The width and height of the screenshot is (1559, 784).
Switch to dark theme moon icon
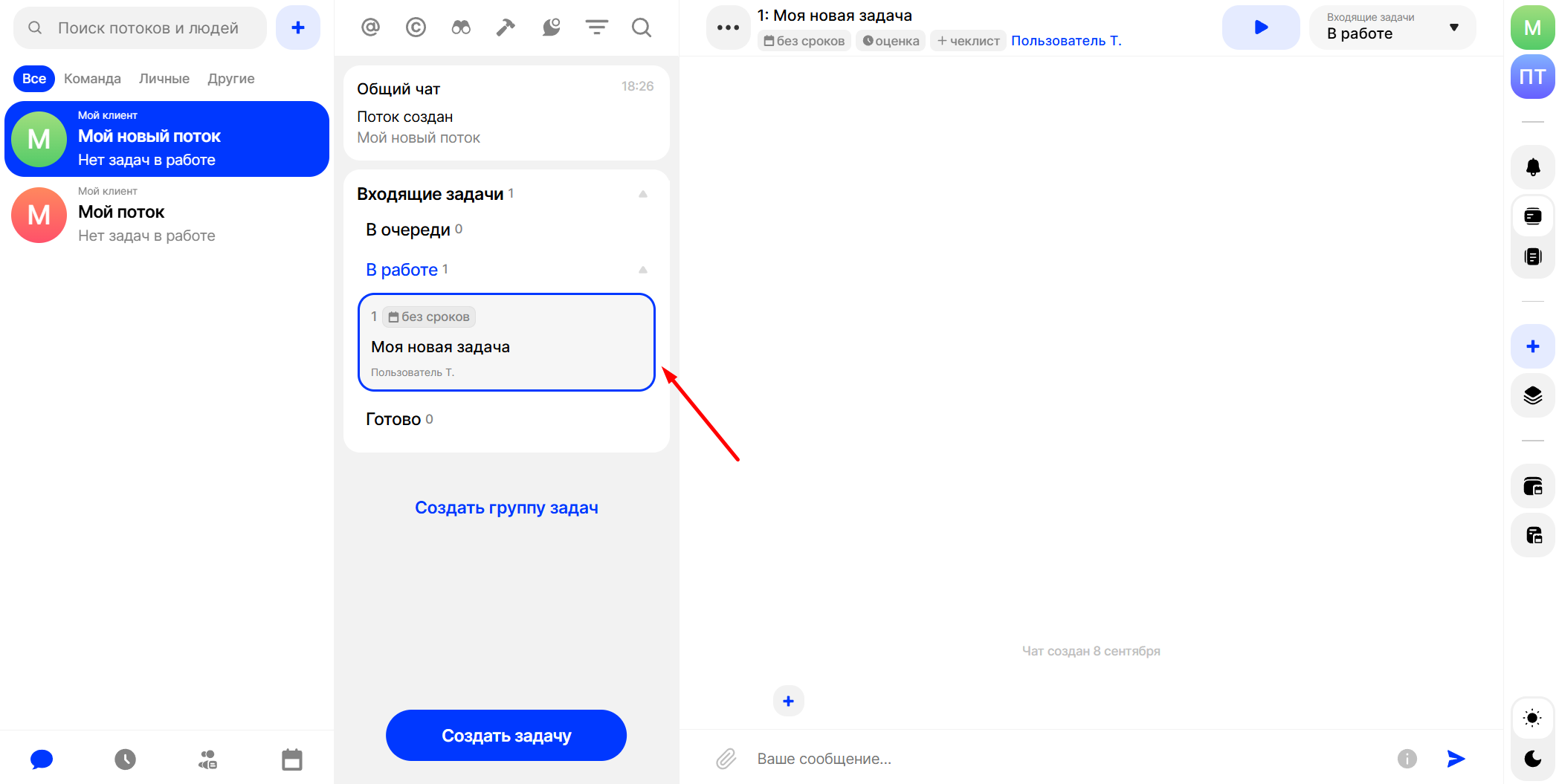[x=1532, y=758]
